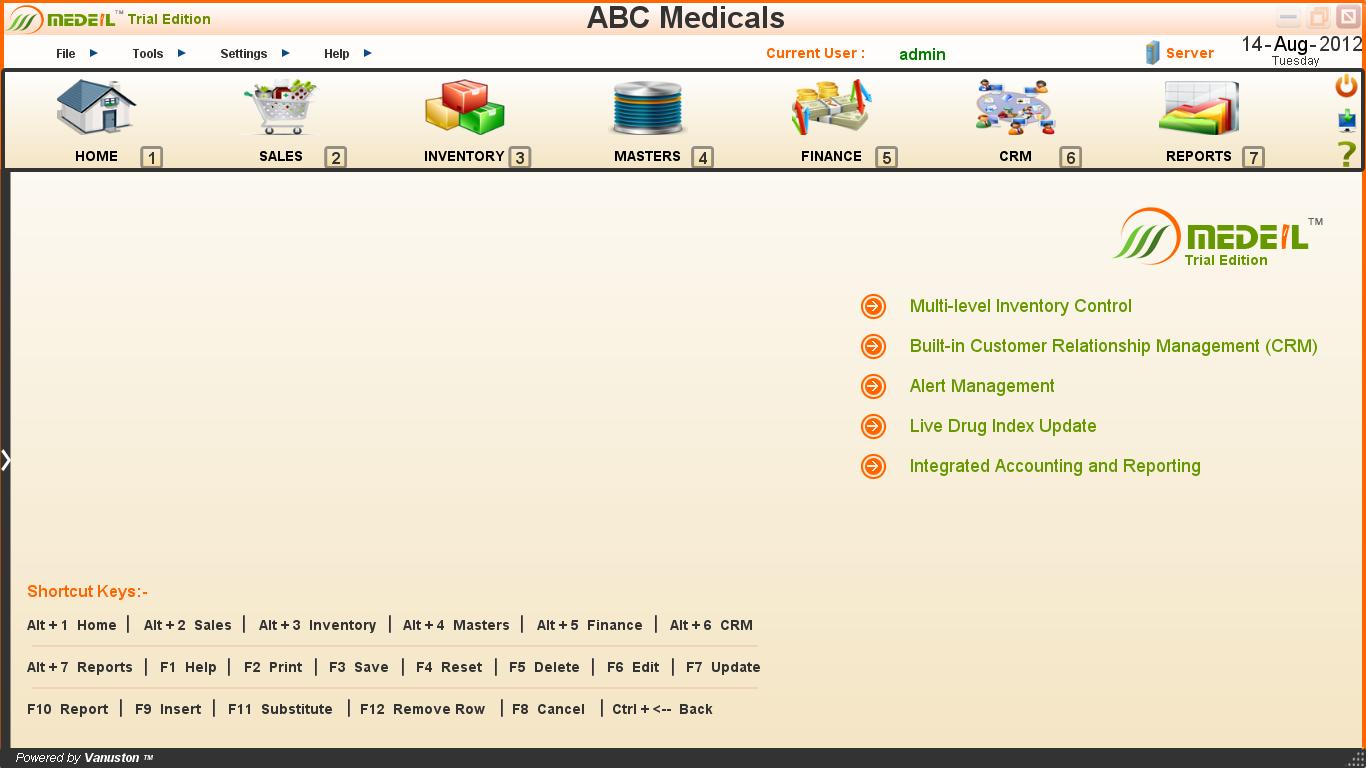
Task: Open the Reports chart icon
Action: (x=1199, y=107)
